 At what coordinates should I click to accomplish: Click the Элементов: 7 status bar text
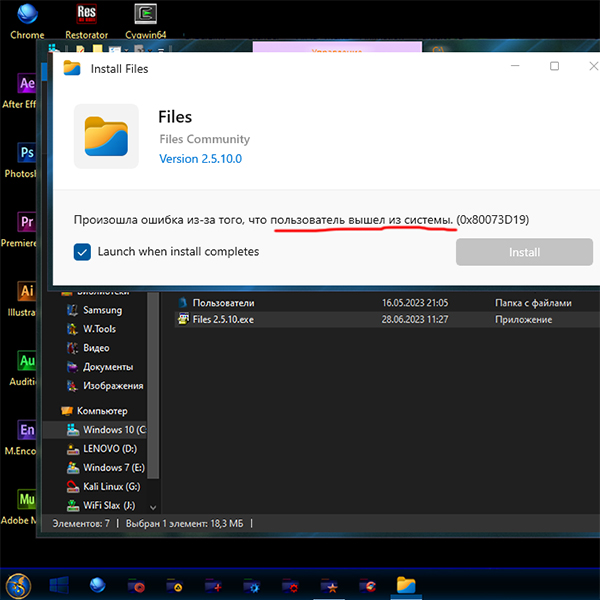[81, 523]
